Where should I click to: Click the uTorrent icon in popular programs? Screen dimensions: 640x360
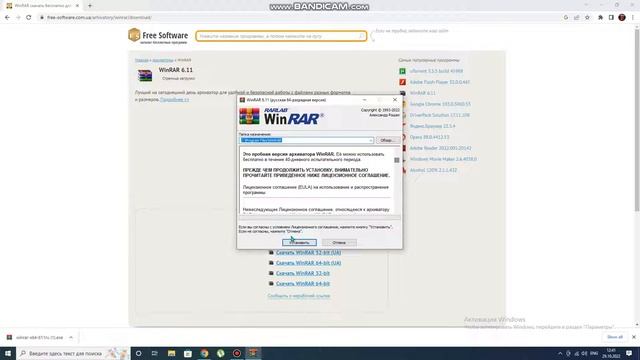click(402, 71)
